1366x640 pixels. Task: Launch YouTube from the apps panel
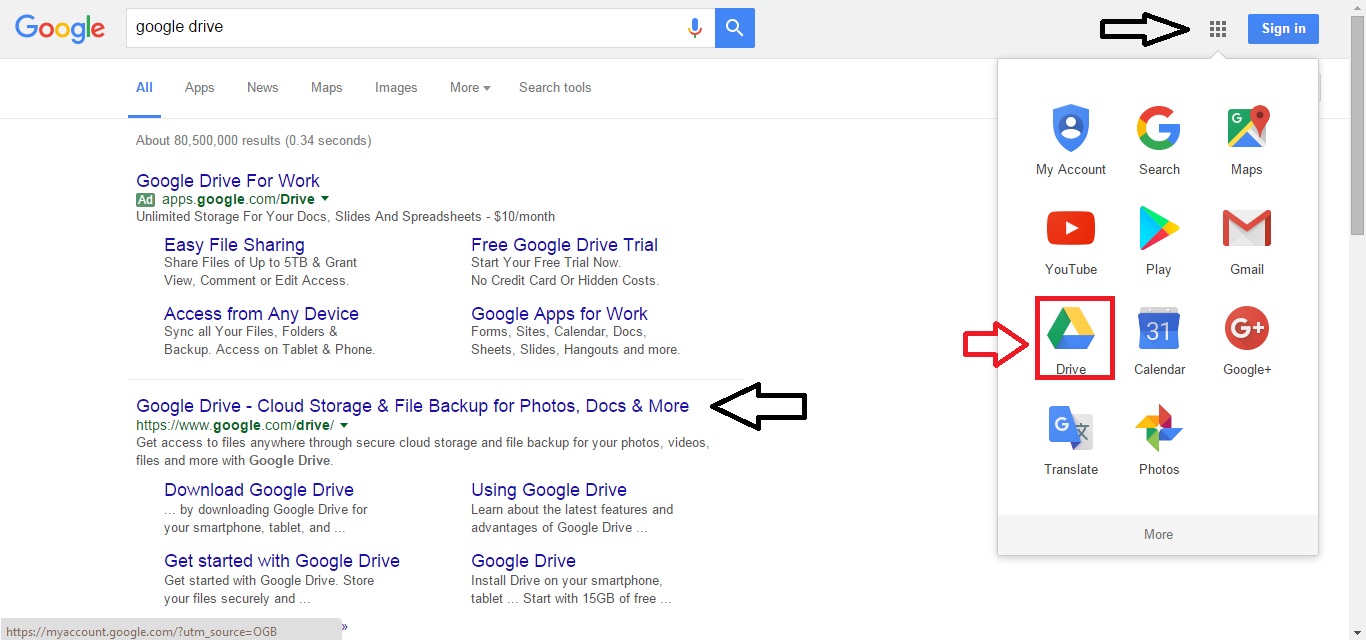click(1071, 240)
